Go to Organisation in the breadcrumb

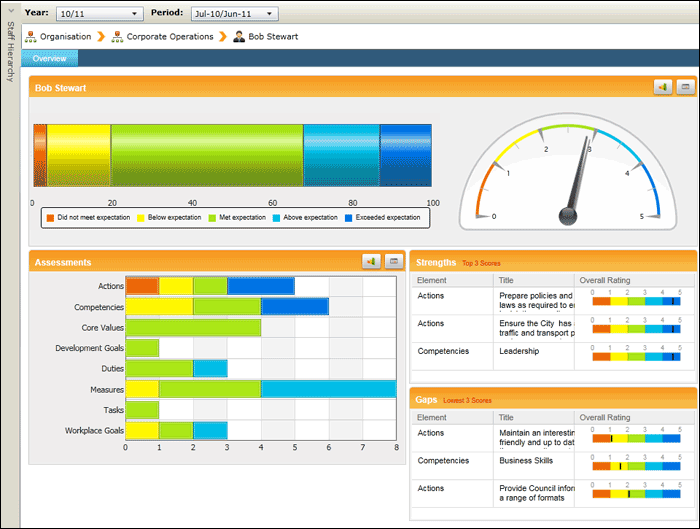pyautogui.click(x=65, y=37)
